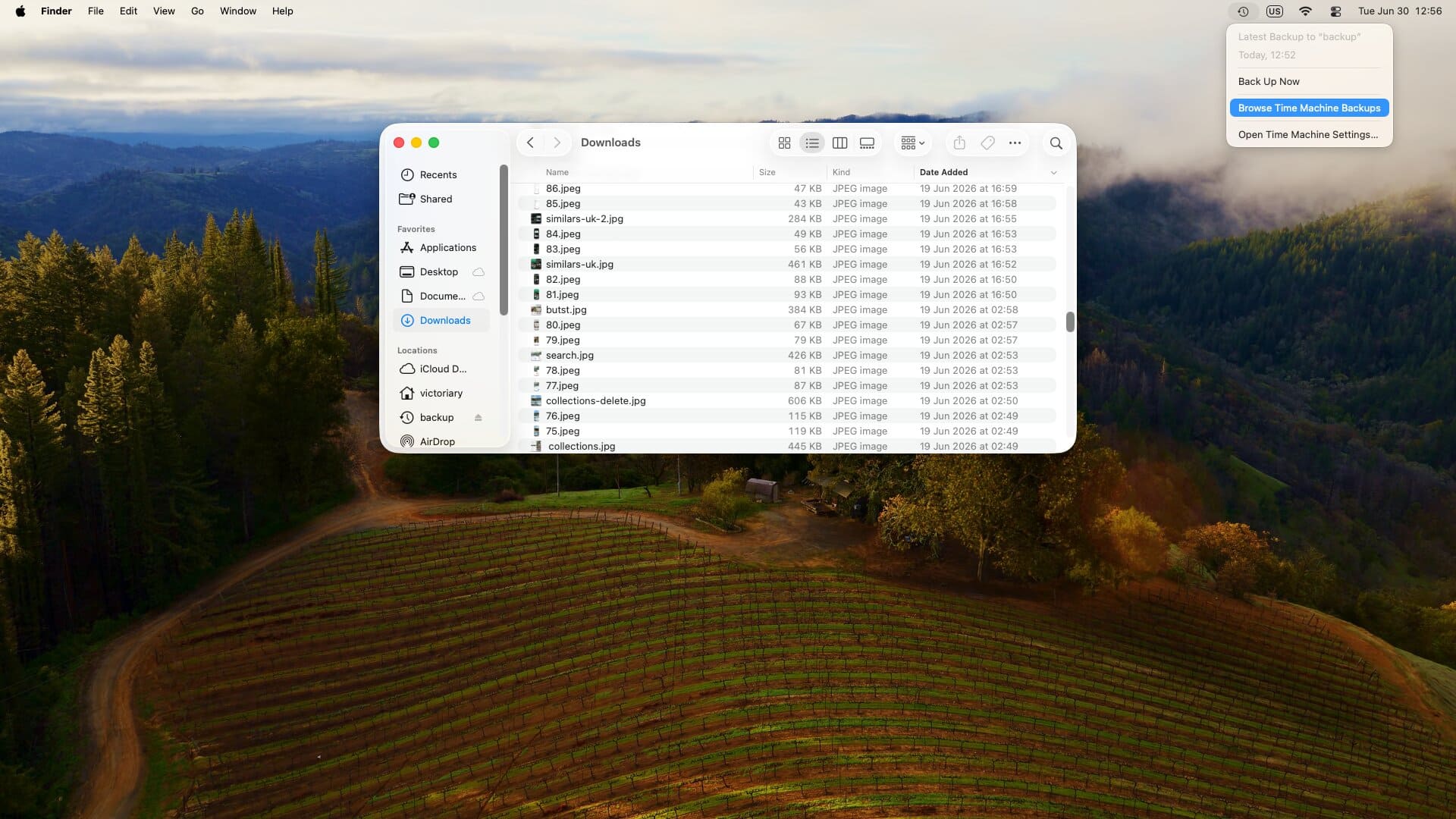This screenshot has height=819, width=1456.
Task: Click the file list vertical scrollbar thumb
Action: (1070, 322)
